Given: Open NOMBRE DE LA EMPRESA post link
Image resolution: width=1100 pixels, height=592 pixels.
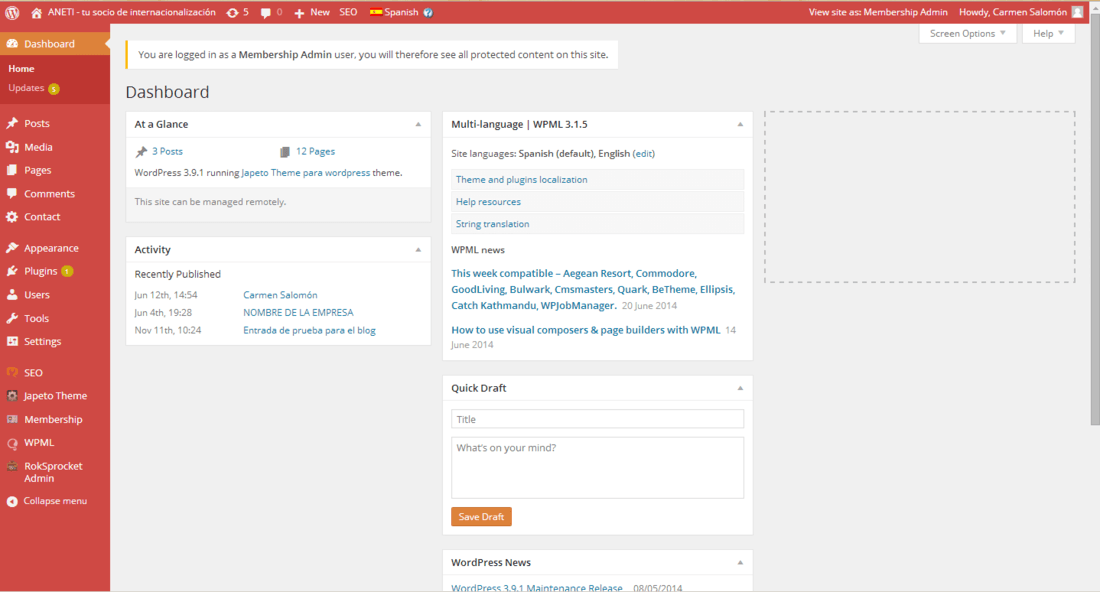Looking at the screenshot, I should [x=298, y=313].
